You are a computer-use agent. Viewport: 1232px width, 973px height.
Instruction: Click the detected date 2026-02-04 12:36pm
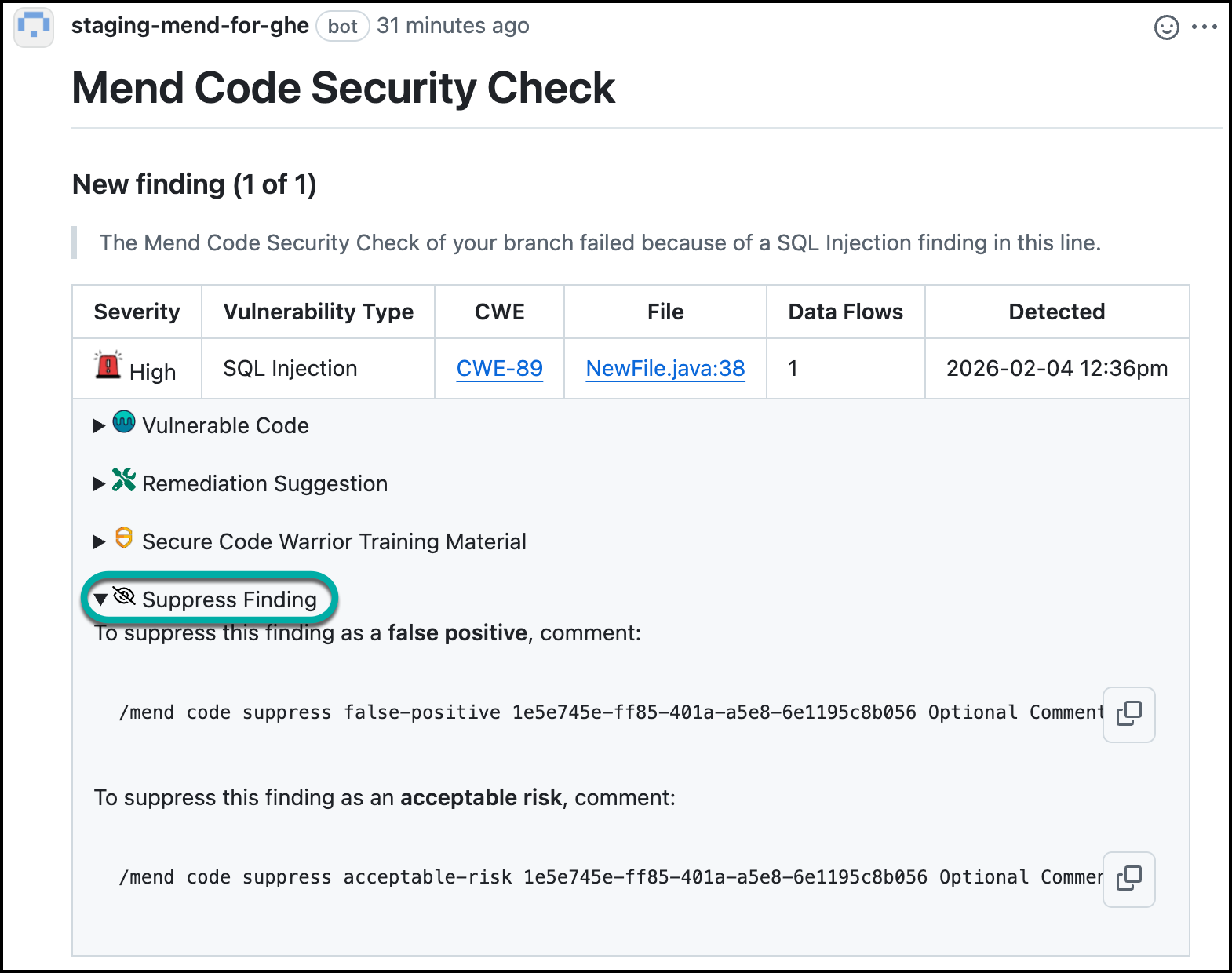[x=1057, y=368]
